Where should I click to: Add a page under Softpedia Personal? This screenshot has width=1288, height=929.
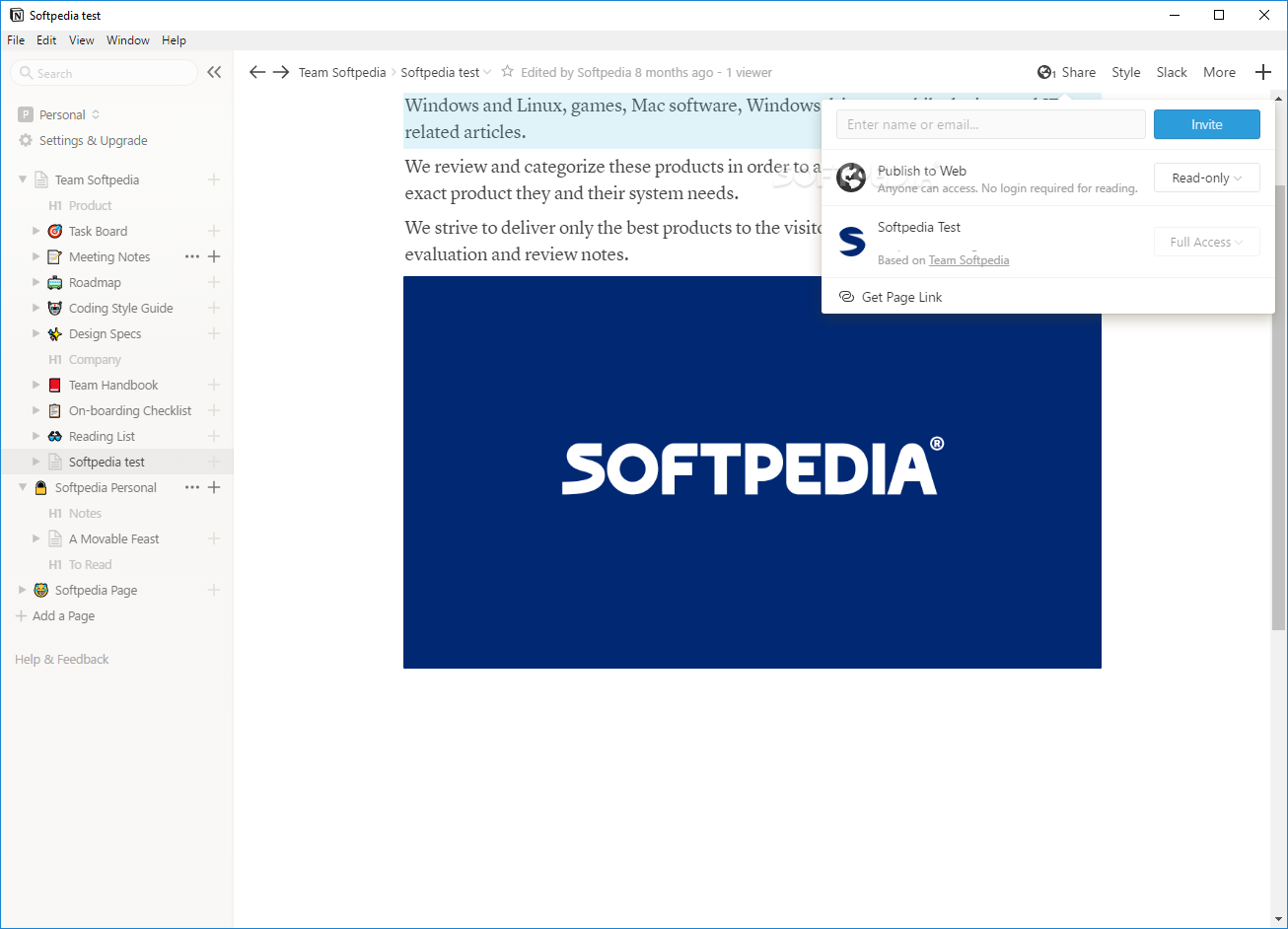(214, 487)
